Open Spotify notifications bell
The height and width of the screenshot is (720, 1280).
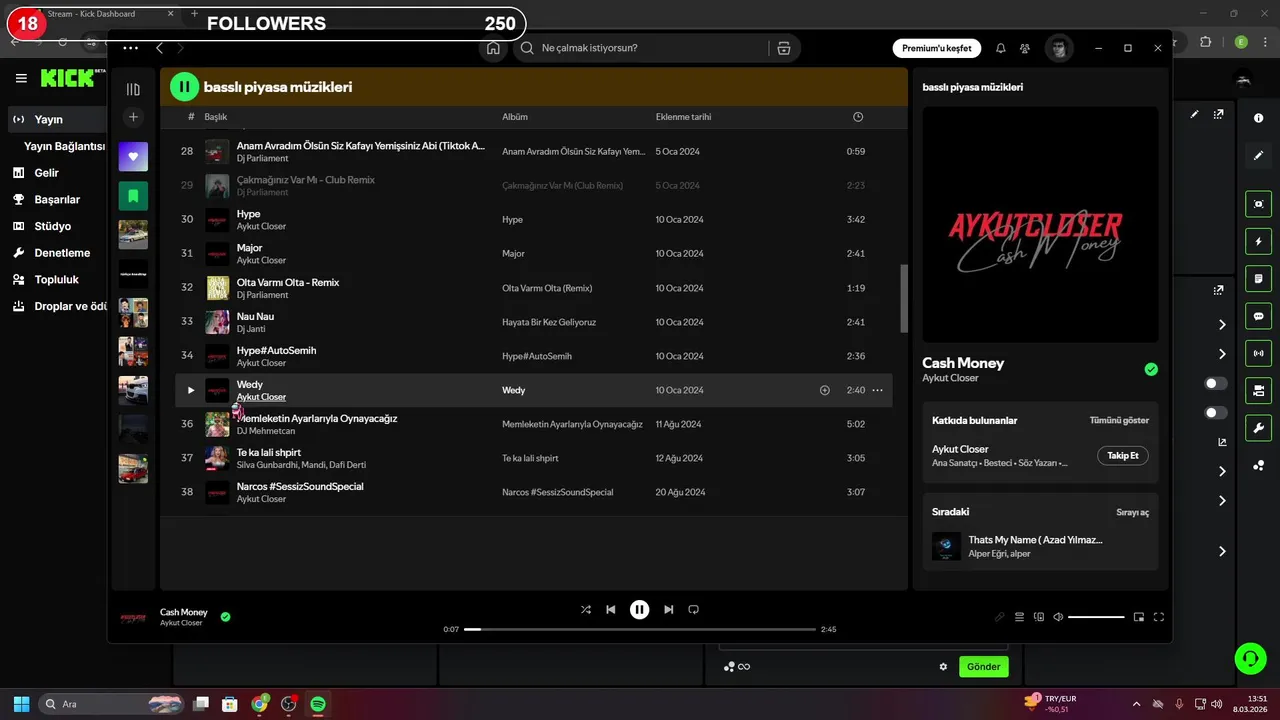1001,48
